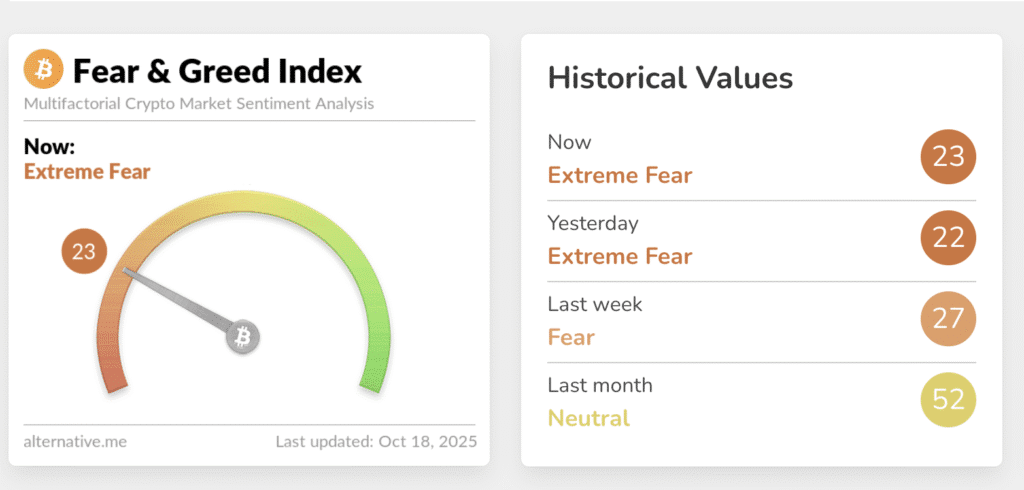Click the alternative.me source link
This screenshot has height=490, width=1024.
point(75,441)
